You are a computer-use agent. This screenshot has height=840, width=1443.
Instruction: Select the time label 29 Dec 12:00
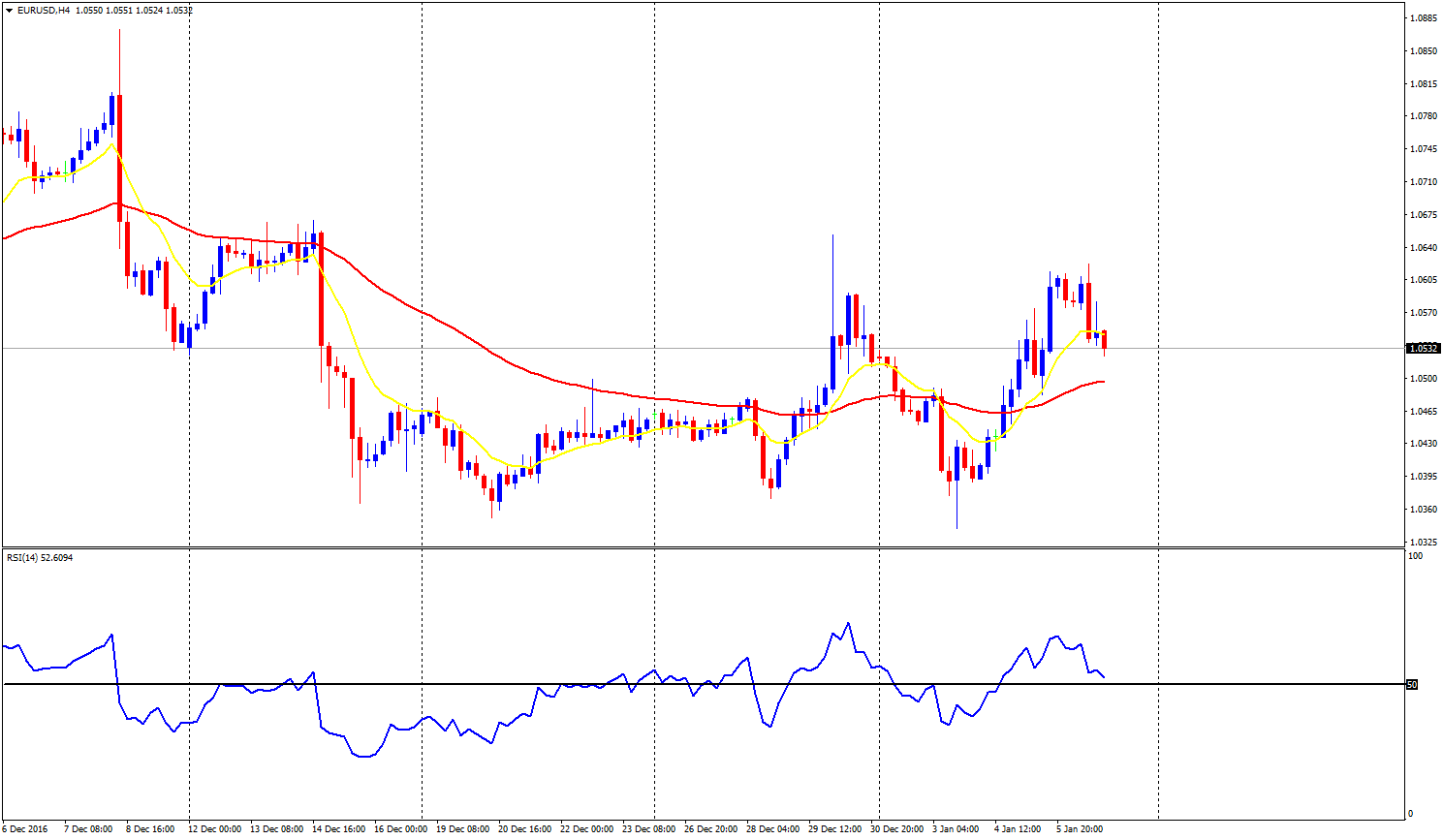(x=835, y=829)
